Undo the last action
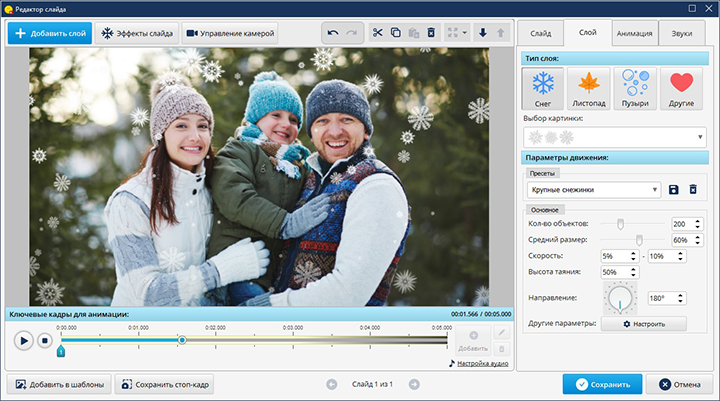 pos(332,33)
